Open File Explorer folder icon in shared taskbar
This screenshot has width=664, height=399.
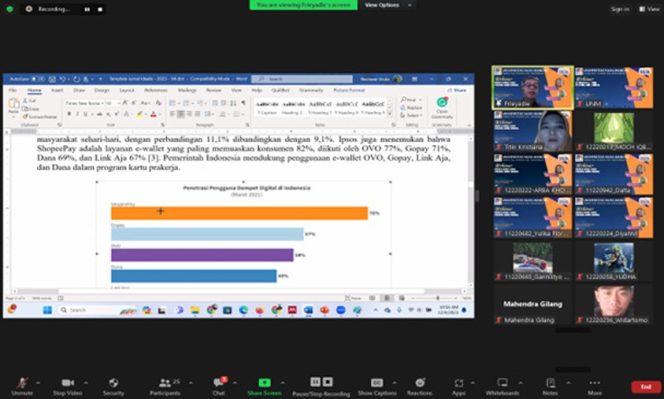coord(194,310)
